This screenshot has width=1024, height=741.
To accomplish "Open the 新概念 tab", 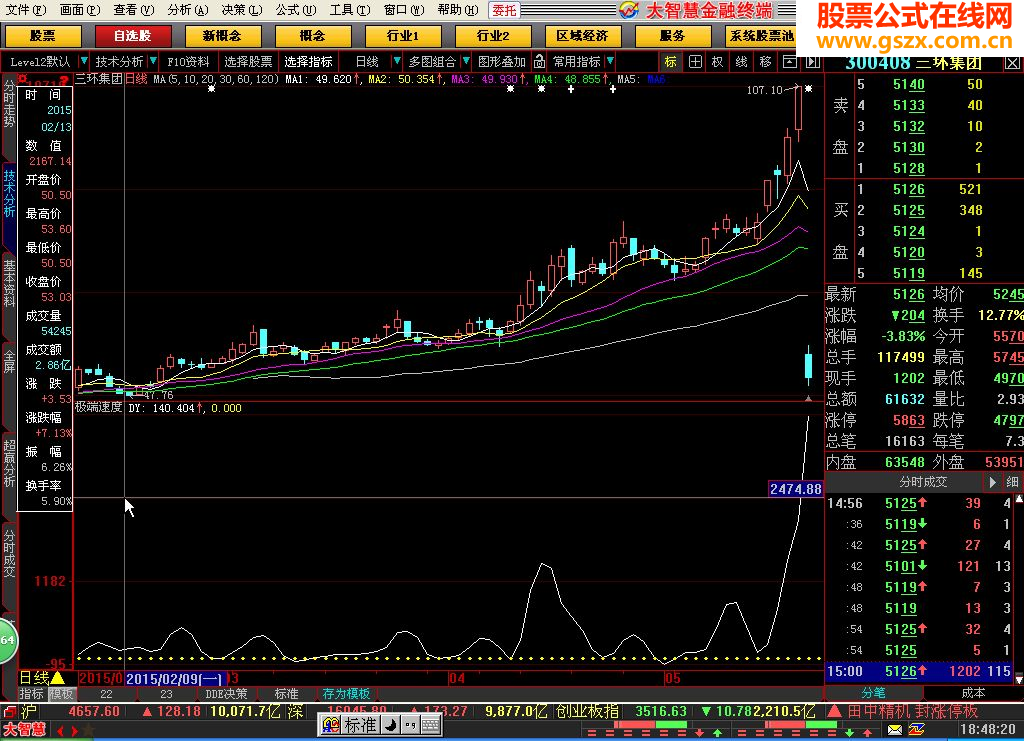I will 223,35.
